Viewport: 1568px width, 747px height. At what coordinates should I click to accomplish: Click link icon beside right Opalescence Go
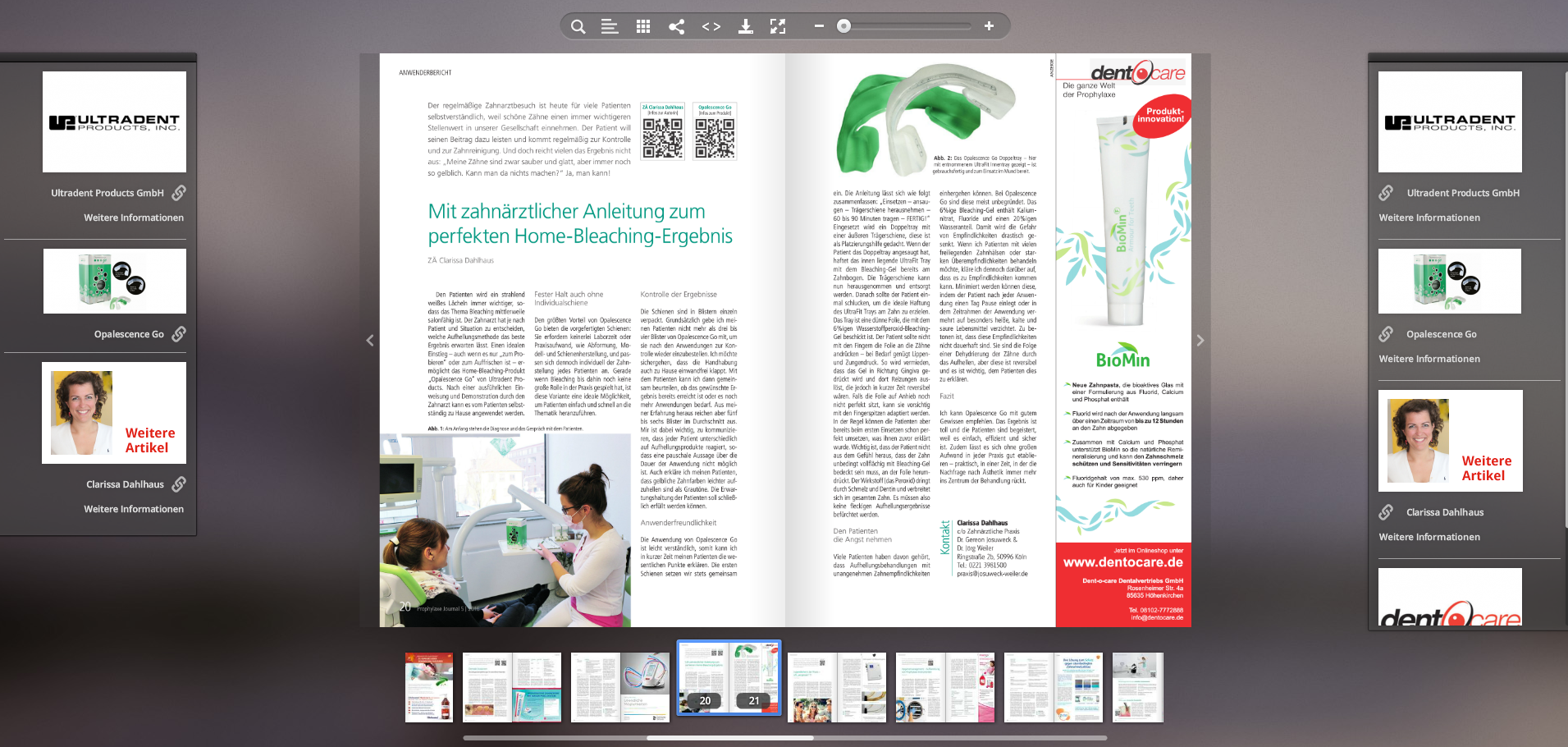pos(1386,334)
